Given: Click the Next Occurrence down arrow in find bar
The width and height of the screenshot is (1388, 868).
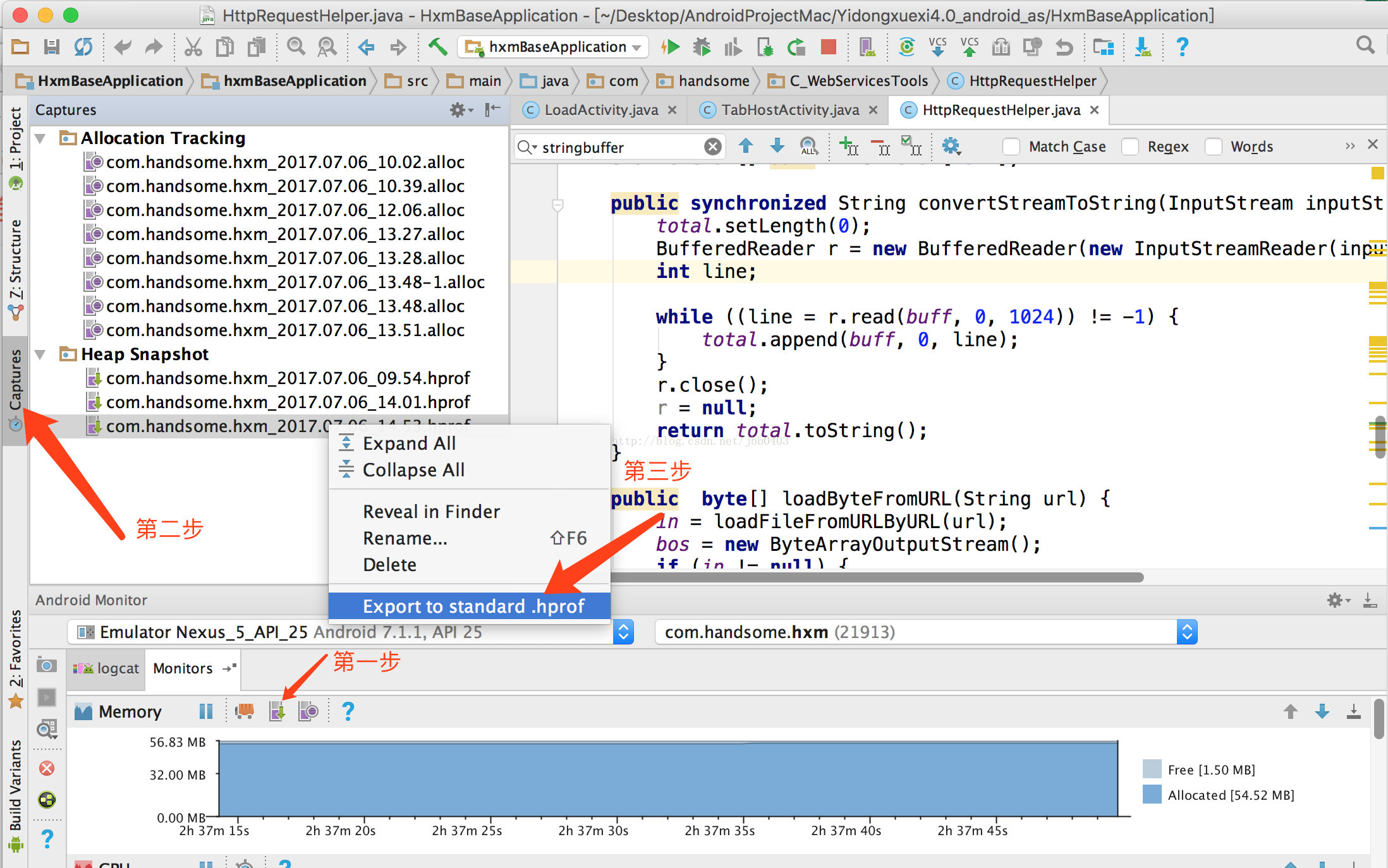Looking at the screenshot, I should (777, 146).
